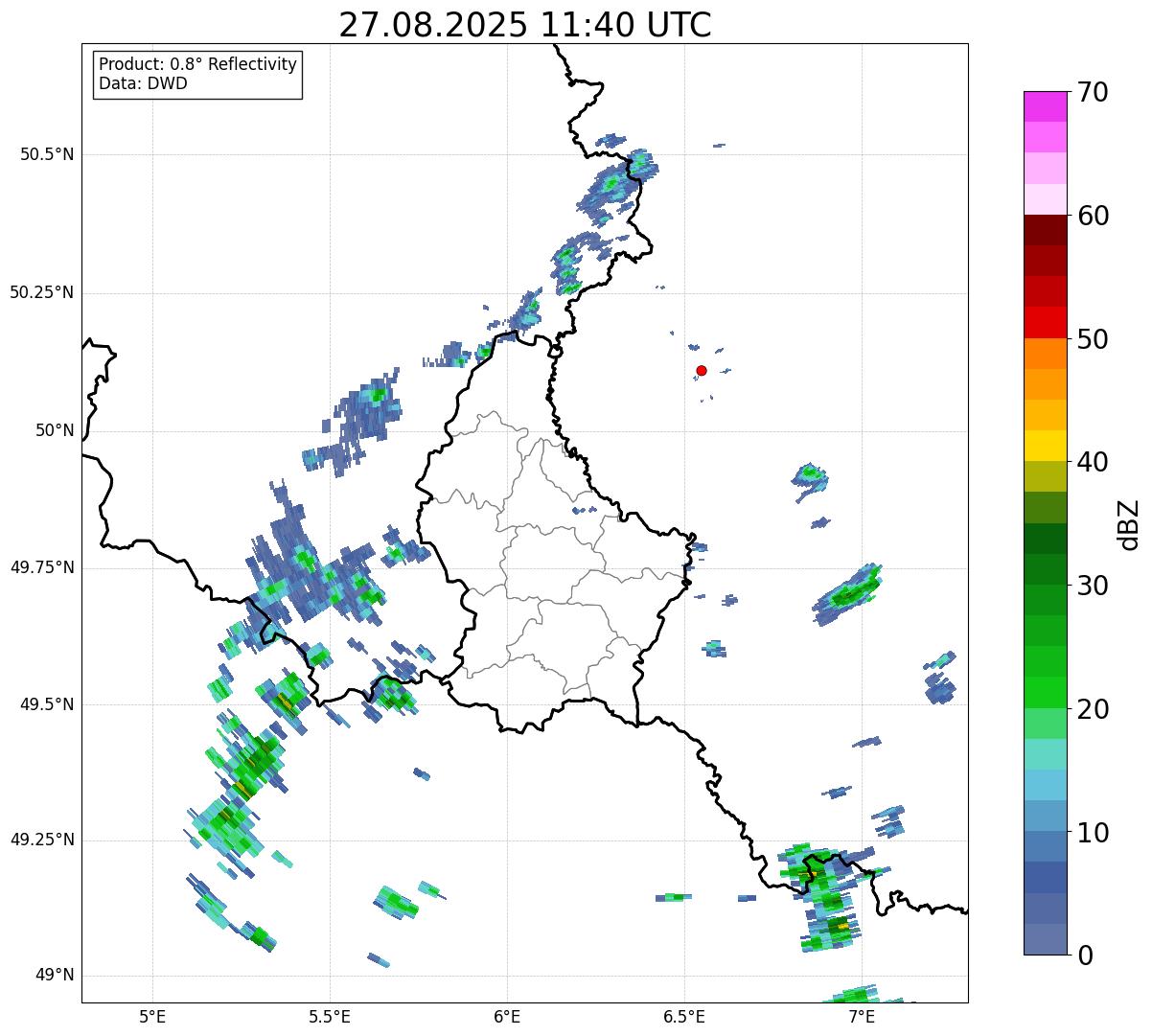Click the 5°E longitude label
This screenshot has width=1152, height=1036.
point(152,1016)
